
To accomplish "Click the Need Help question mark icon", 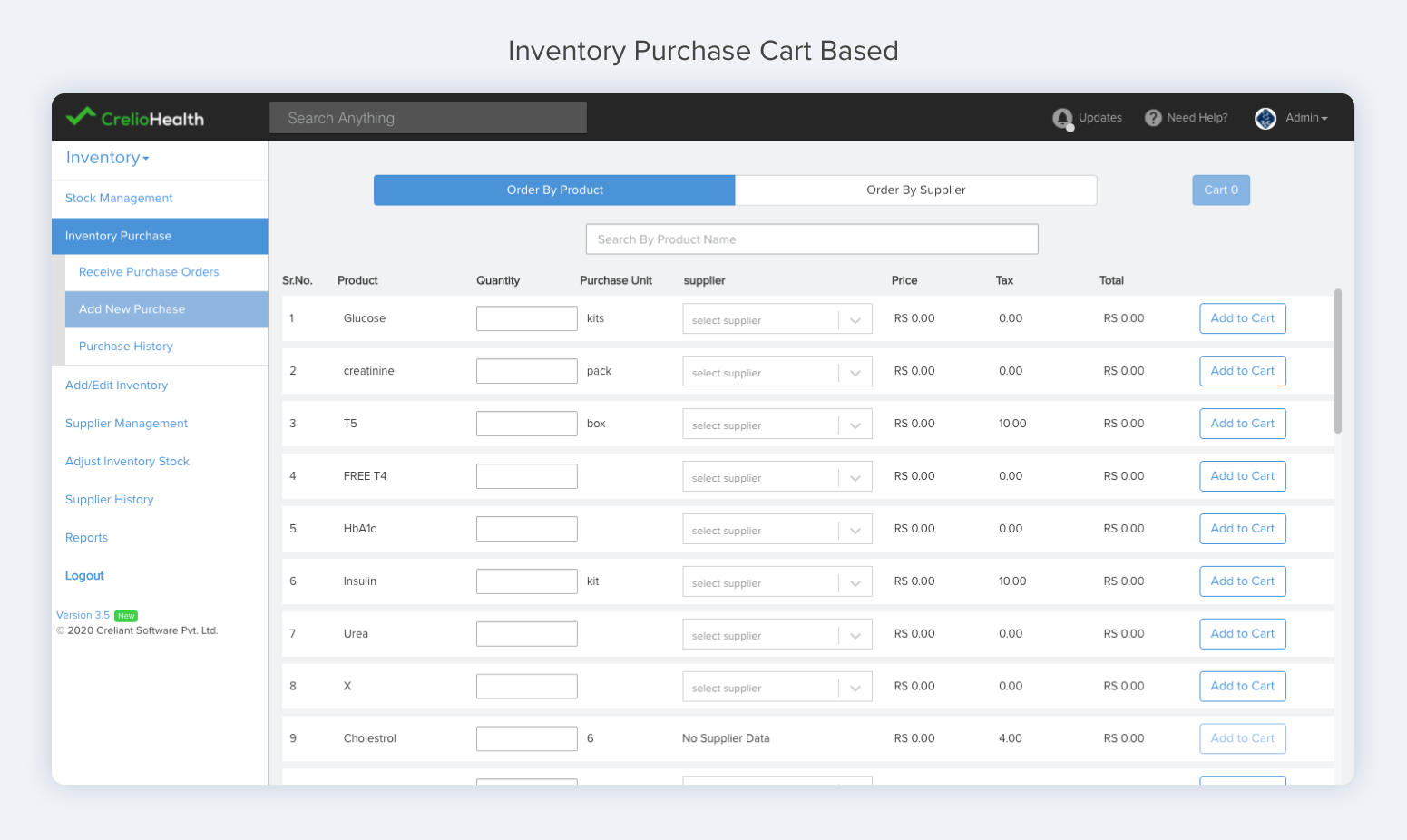I will coord(1152,118).
